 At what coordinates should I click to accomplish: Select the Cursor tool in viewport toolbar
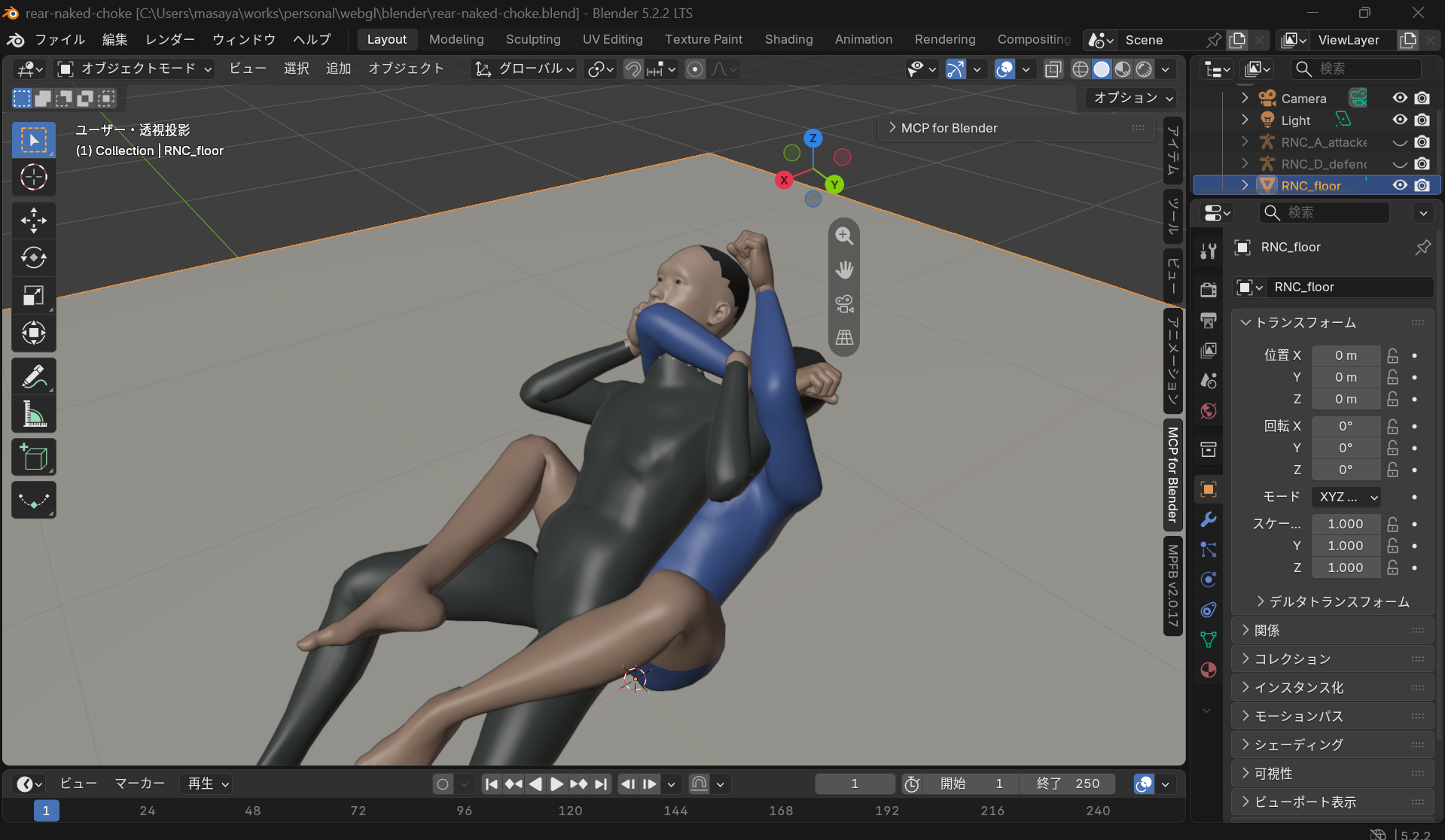[x=34, y=178]
